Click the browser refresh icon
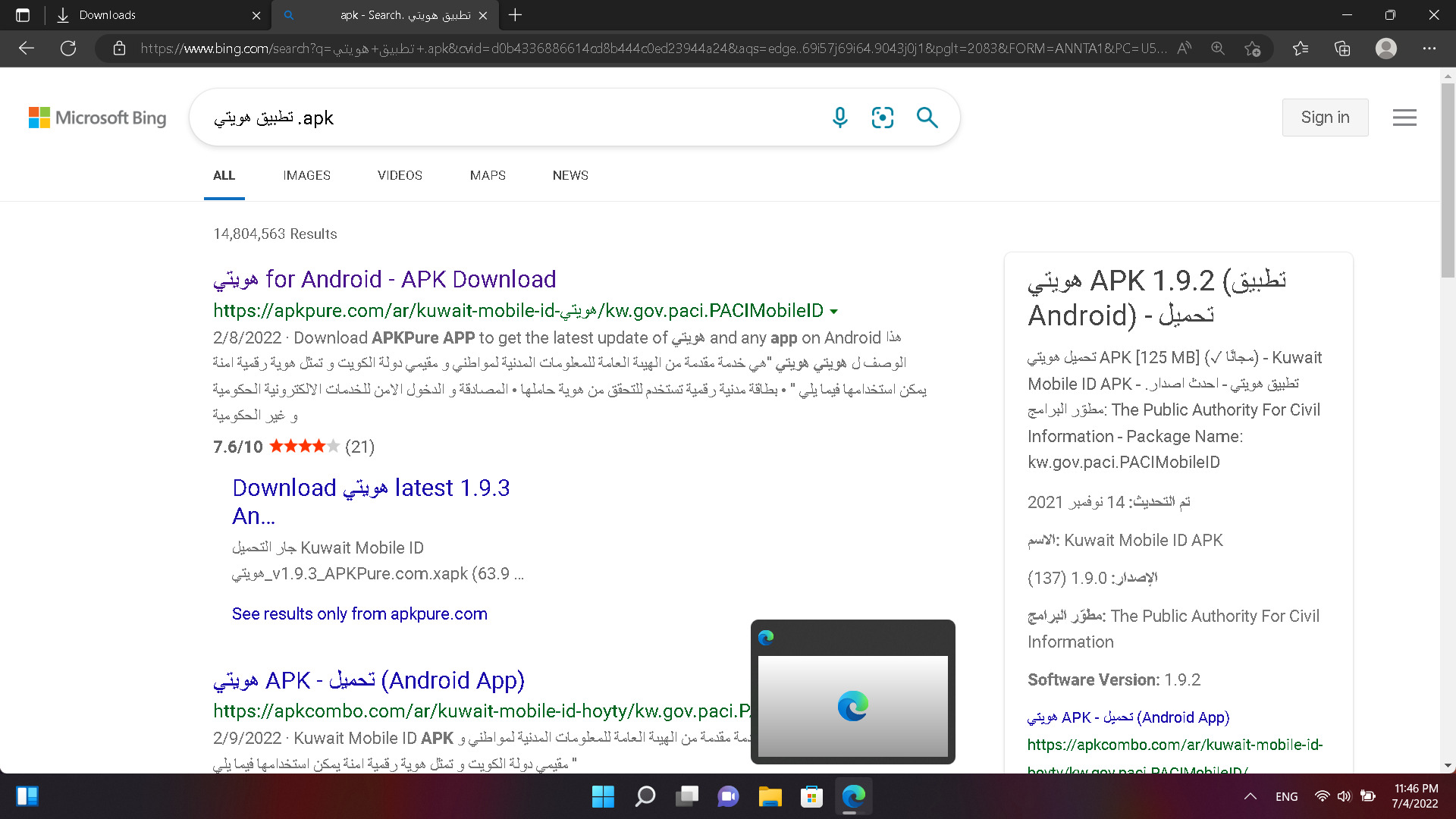The height and width of the screenshot is (819, 1456). coord(68,49)
